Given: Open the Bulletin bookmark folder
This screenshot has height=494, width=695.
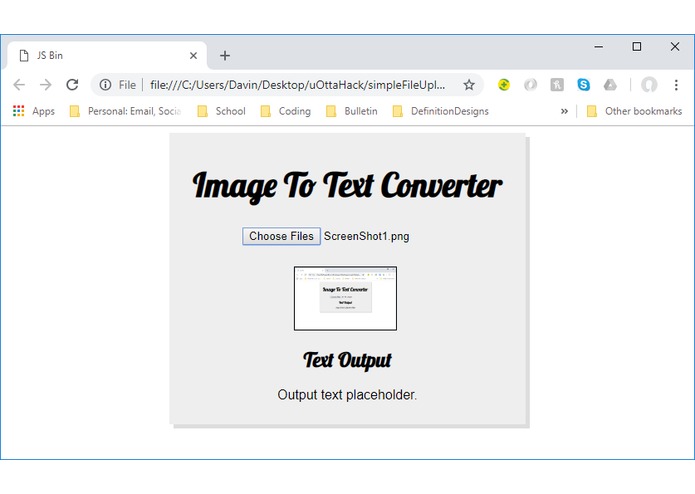Looking at the screenshot, I should click(351, 111).
